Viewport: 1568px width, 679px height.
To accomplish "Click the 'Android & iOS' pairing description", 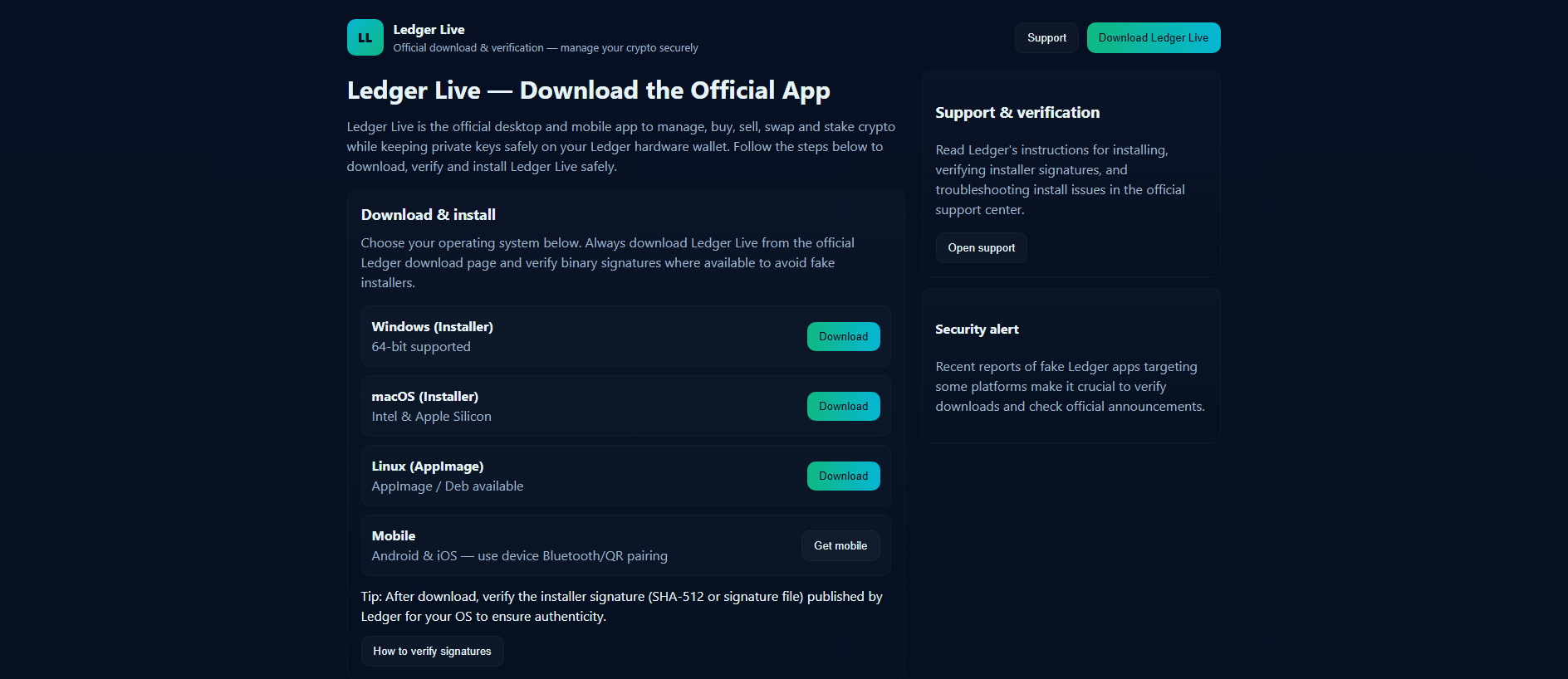I will [519, 556].
